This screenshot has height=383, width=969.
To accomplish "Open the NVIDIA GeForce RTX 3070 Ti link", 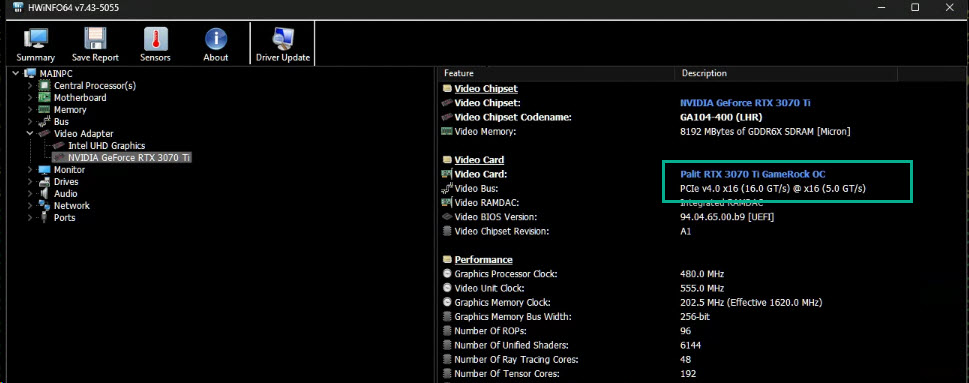I will pyautogui.click(x=745, y=103).
